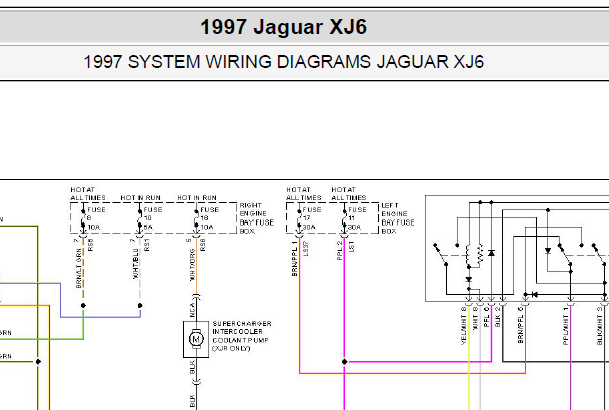
Task: Select the "FUSE 11 30A" label
Action: pos(357,218)
